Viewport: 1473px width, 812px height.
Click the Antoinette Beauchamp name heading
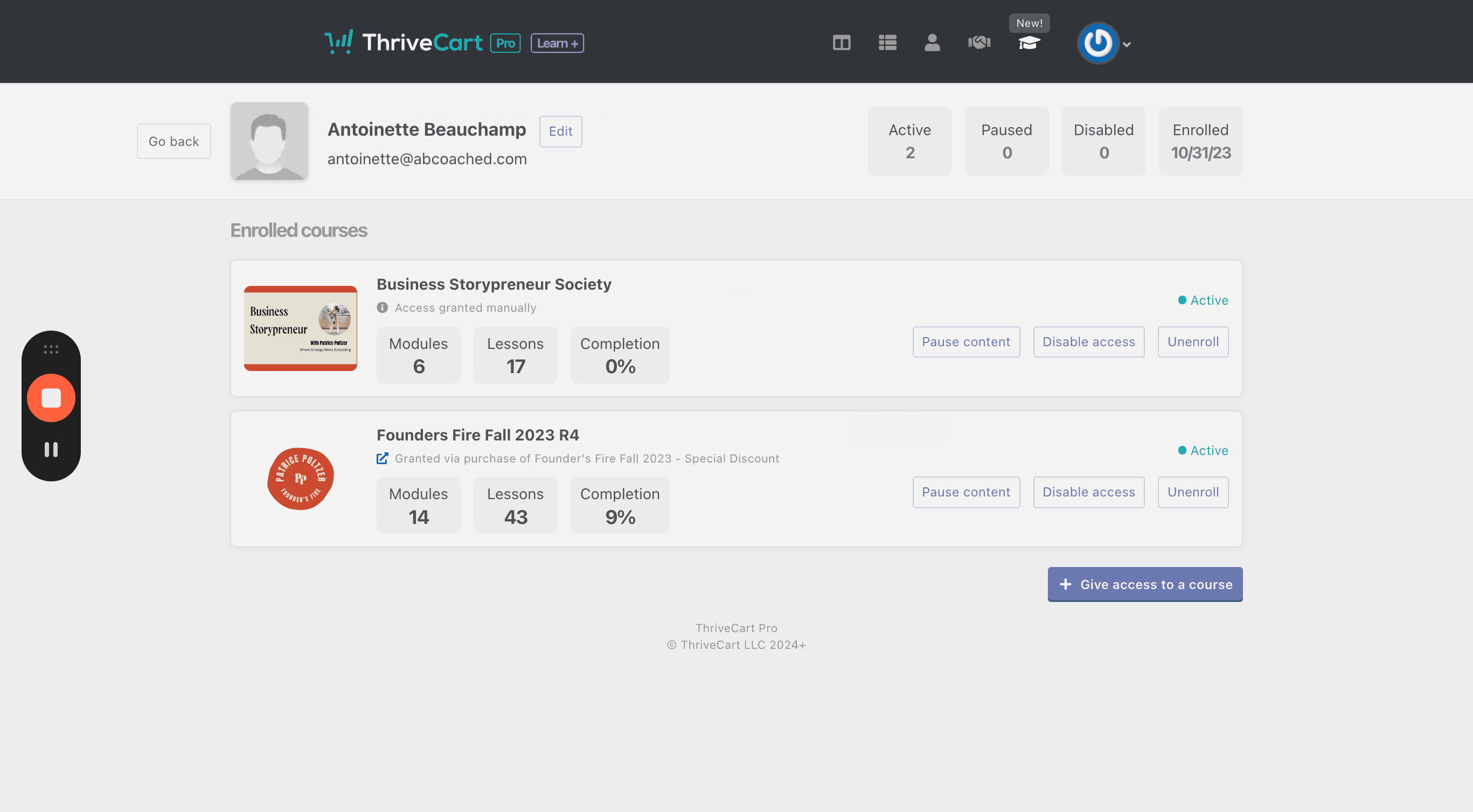coord(427,130)
